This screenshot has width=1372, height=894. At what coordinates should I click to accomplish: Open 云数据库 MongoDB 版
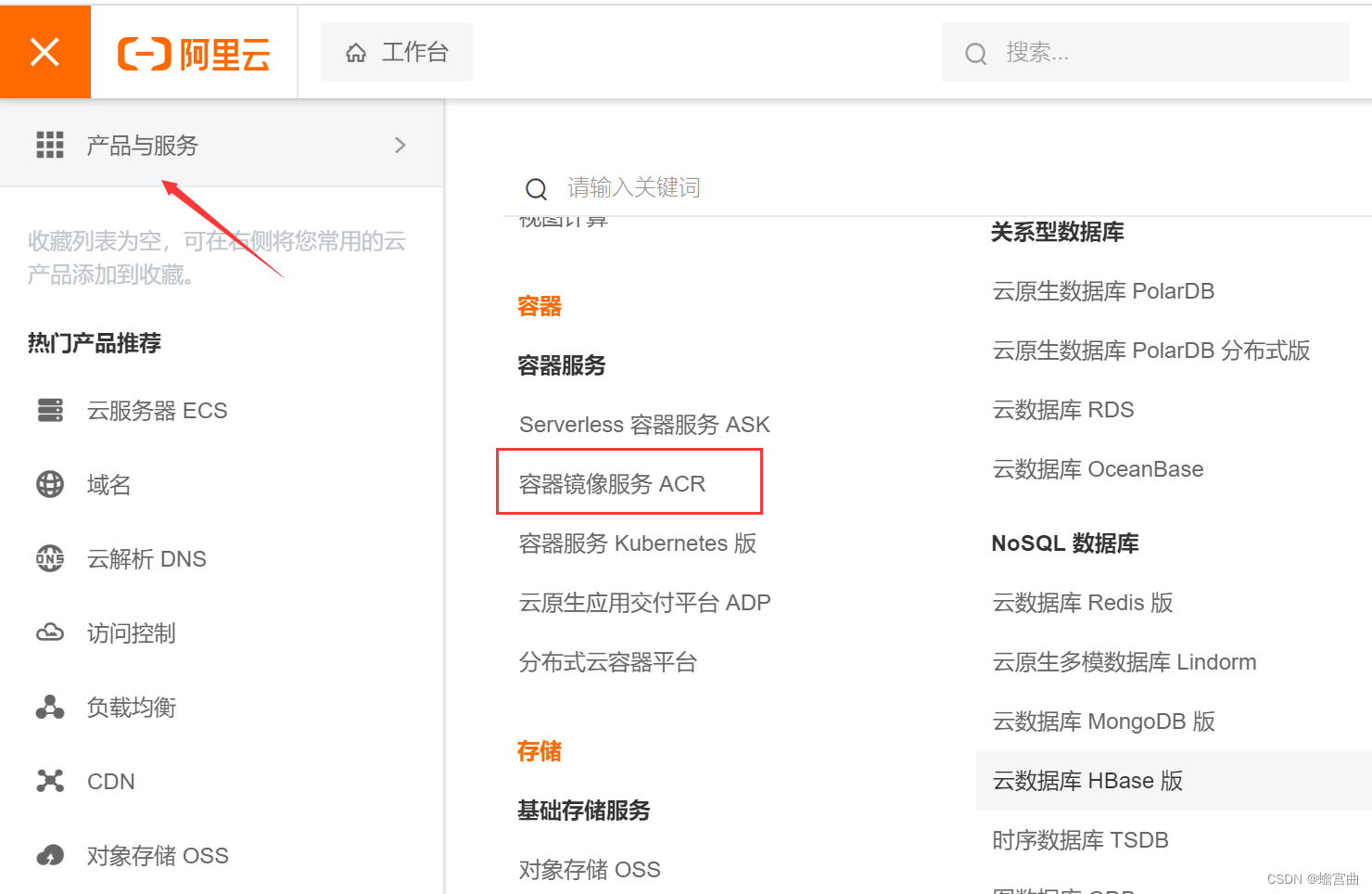pyautogui.click(x=1104, y=722)
